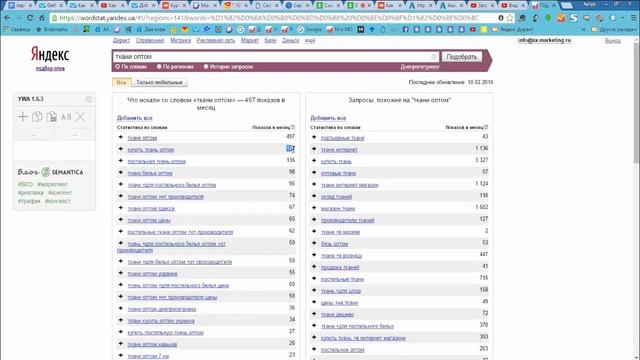Sort left column by 'Показов в месяц' icon

pyautogui.click(x=293, y=127)
